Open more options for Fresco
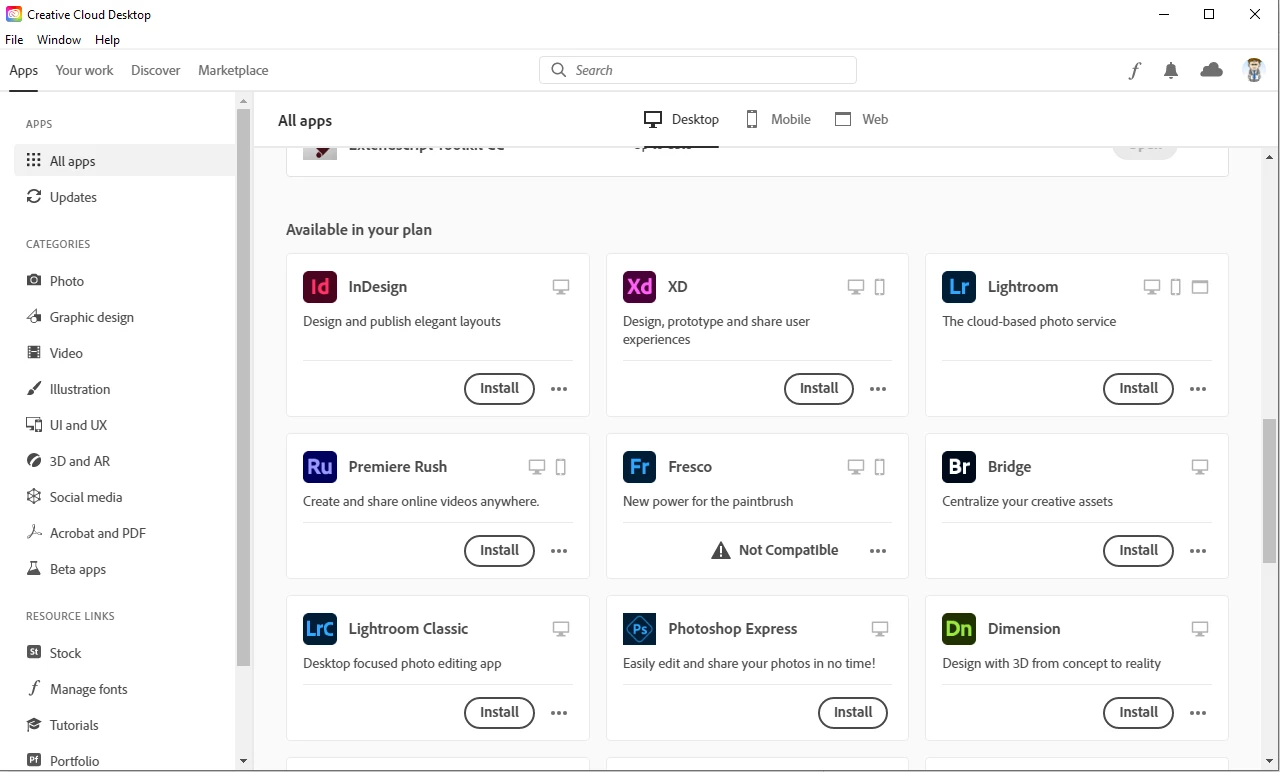 878,551
